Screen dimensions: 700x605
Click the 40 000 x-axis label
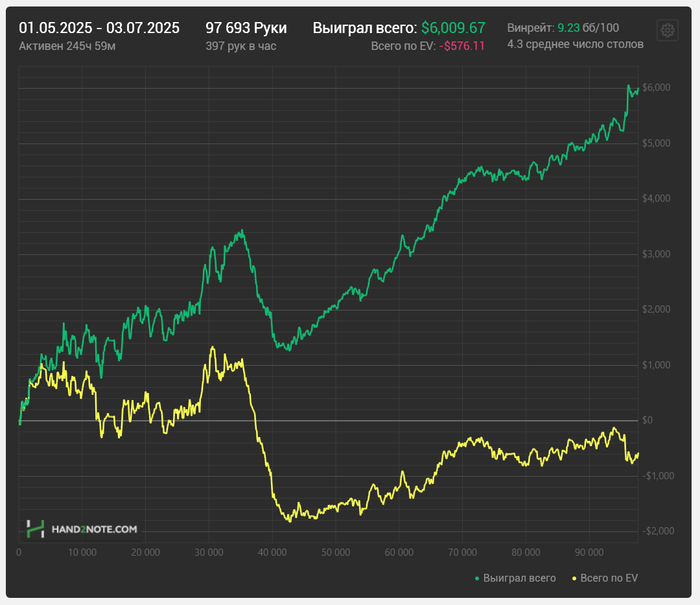click(272, 553)
